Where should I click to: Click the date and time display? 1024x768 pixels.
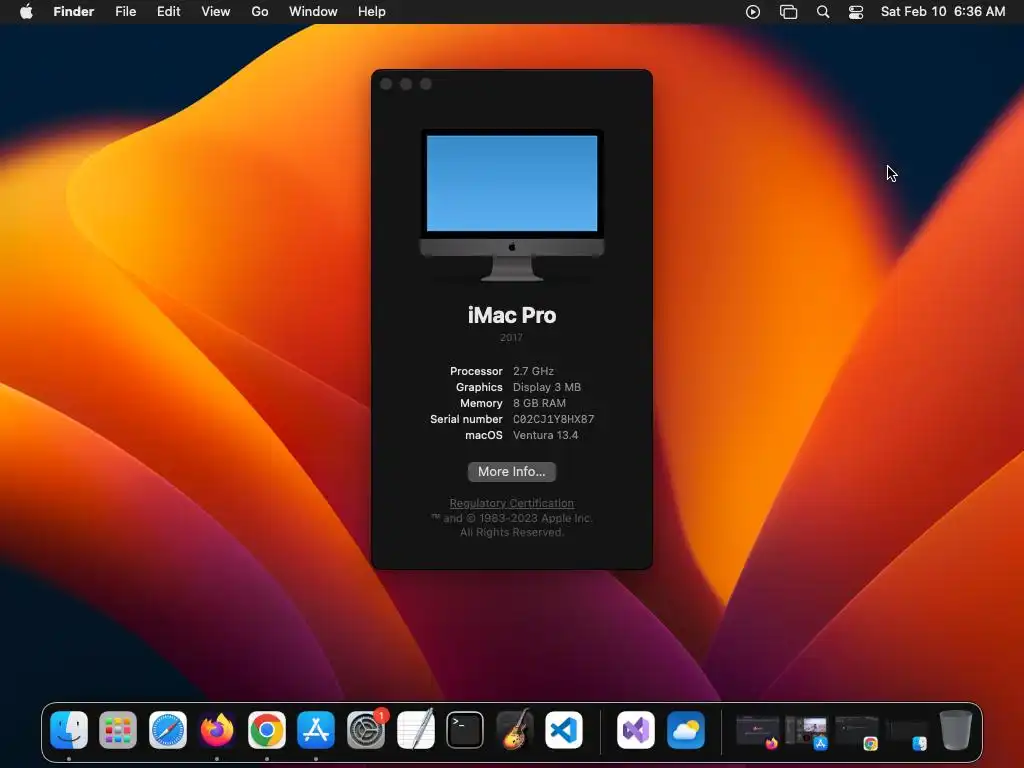pos(943,12)
